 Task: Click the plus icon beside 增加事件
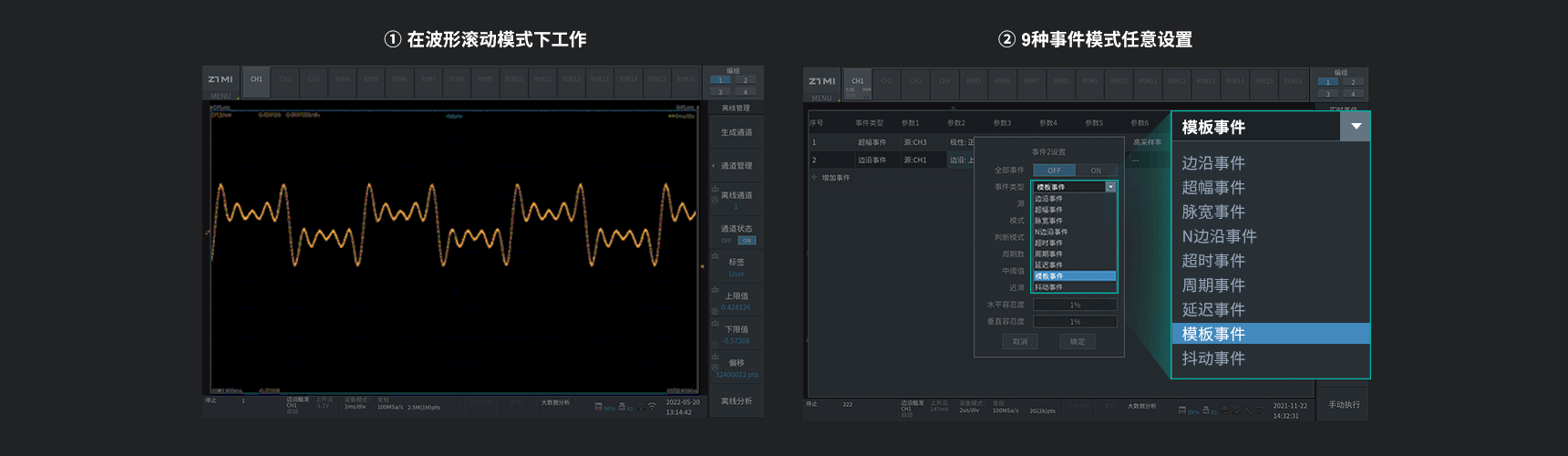click(x=815, y=178)
